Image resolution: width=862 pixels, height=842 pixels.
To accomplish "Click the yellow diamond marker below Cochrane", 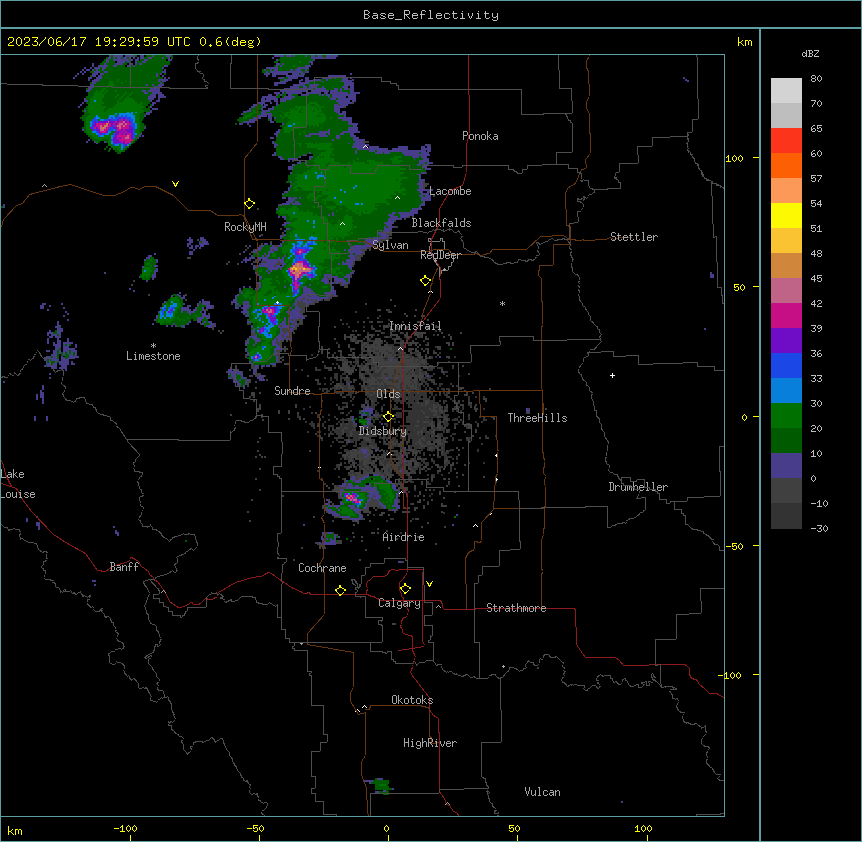I will (340, 590).
